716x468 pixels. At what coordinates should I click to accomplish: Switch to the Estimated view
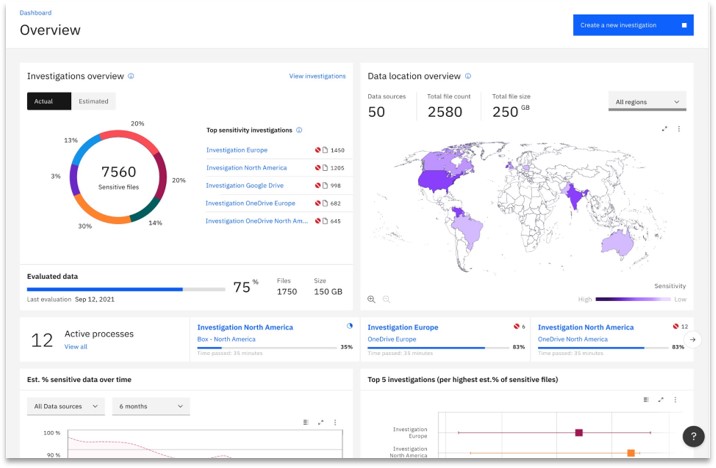[x=93, y=101]
